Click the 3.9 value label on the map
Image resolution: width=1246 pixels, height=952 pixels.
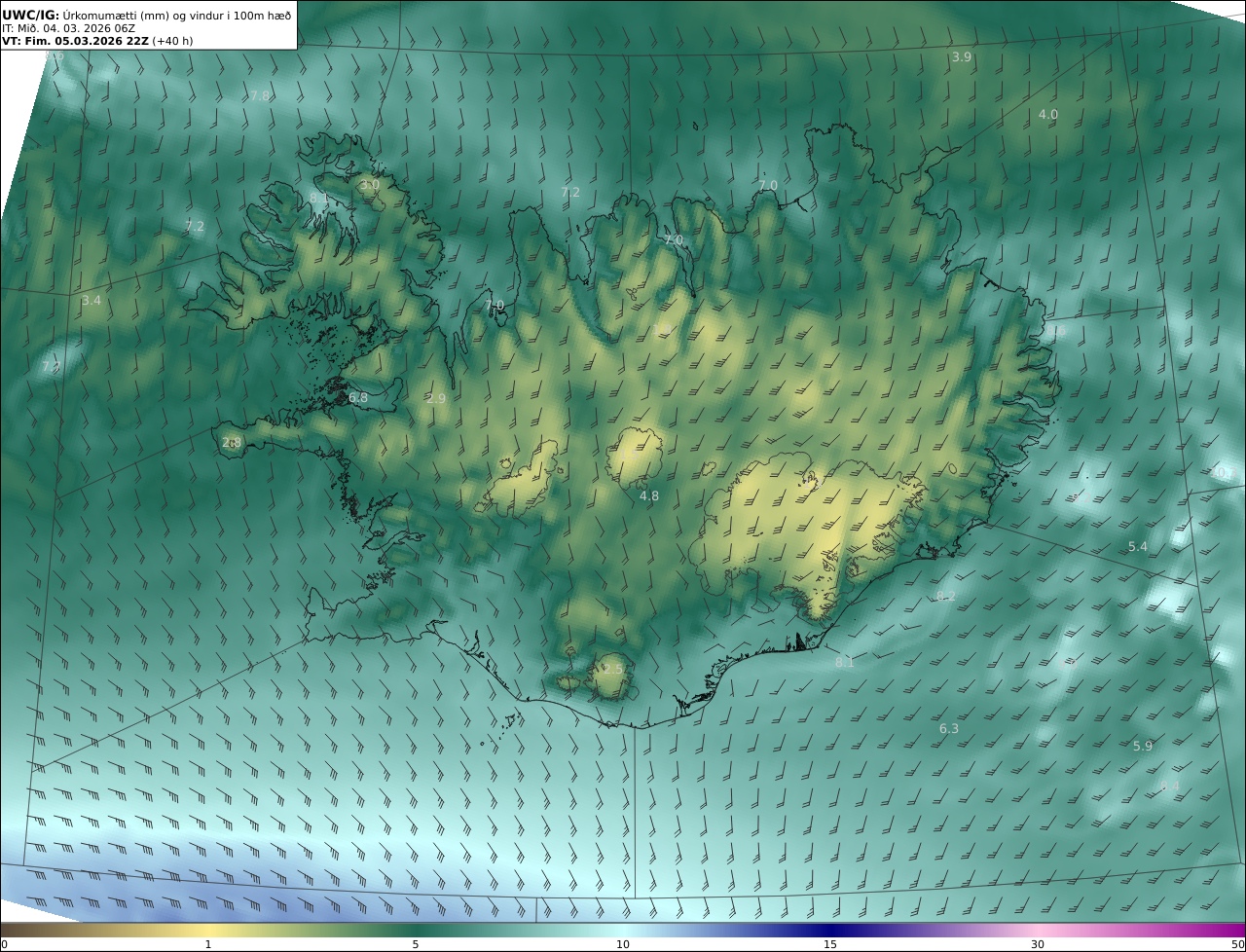pyautogui.click(x=962, y=57)
